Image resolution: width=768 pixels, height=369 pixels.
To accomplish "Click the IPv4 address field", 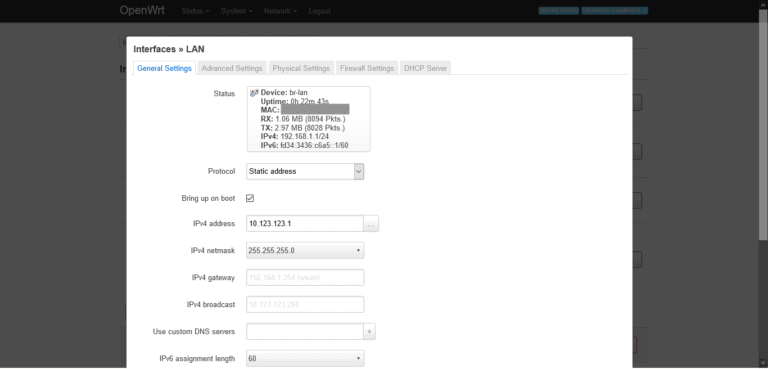I will [x=305, y=223].
